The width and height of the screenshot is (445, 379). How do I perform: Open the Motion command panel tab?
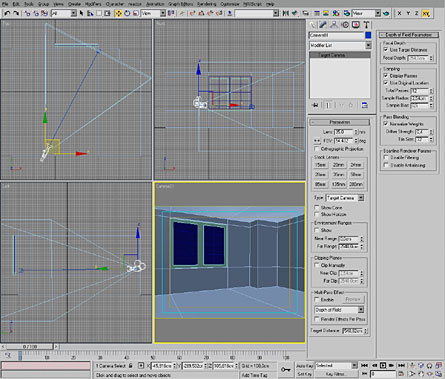click(345, 25)
